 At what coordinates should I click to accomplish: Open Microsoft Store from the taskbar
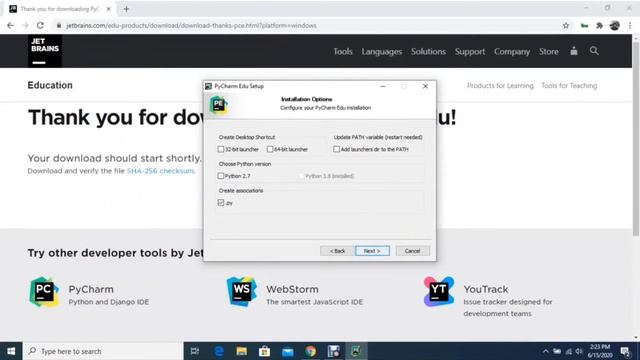[x=264, y=351]
